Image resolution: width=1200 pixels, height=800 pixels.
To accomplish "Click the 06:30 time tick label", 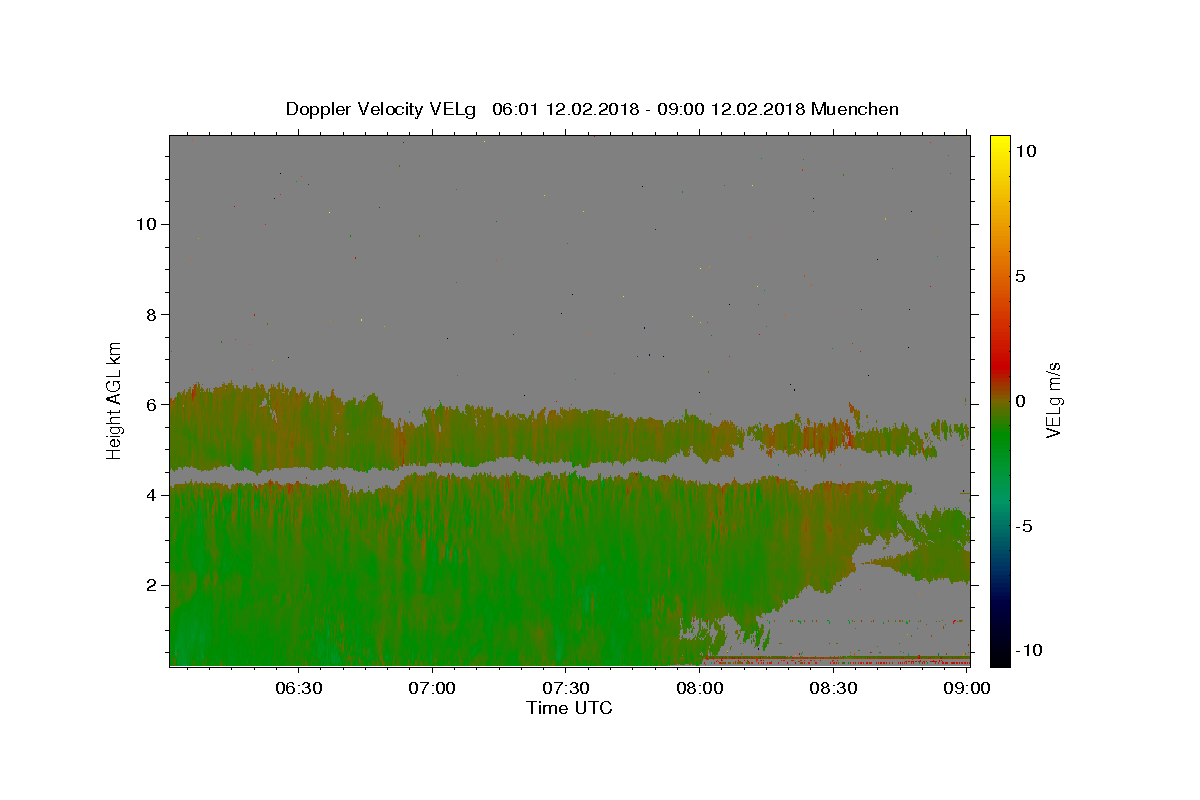I will (298, 688).
